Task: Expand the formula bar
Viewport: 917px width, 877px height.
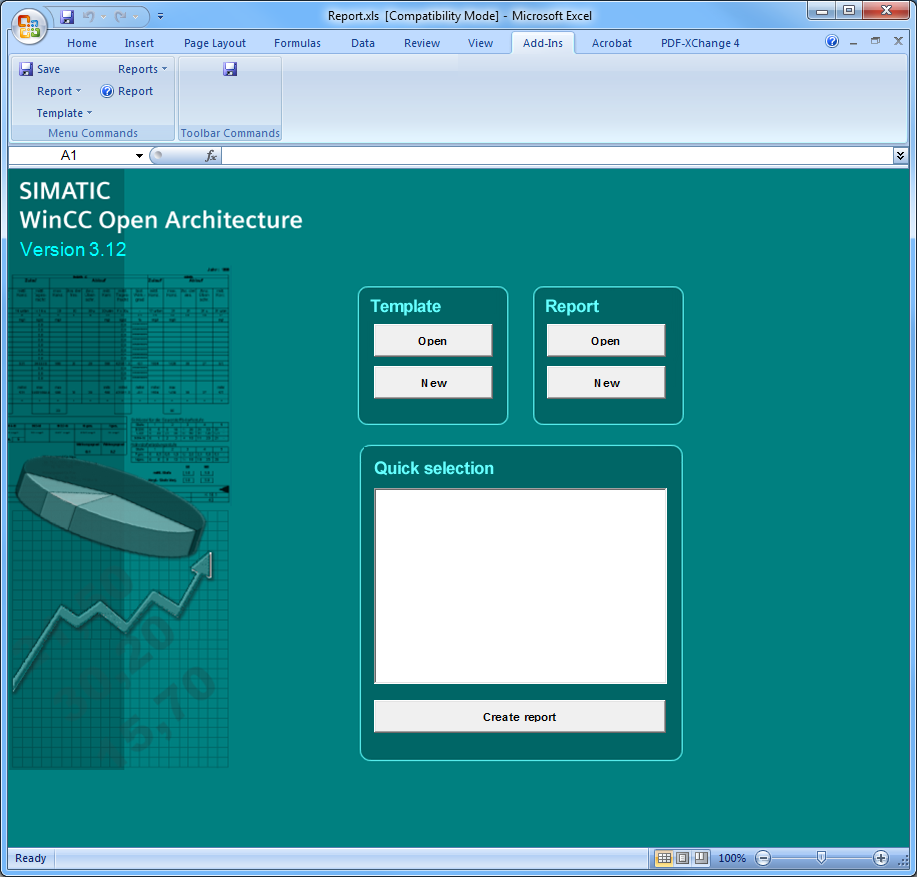Action: pos(900,155)
